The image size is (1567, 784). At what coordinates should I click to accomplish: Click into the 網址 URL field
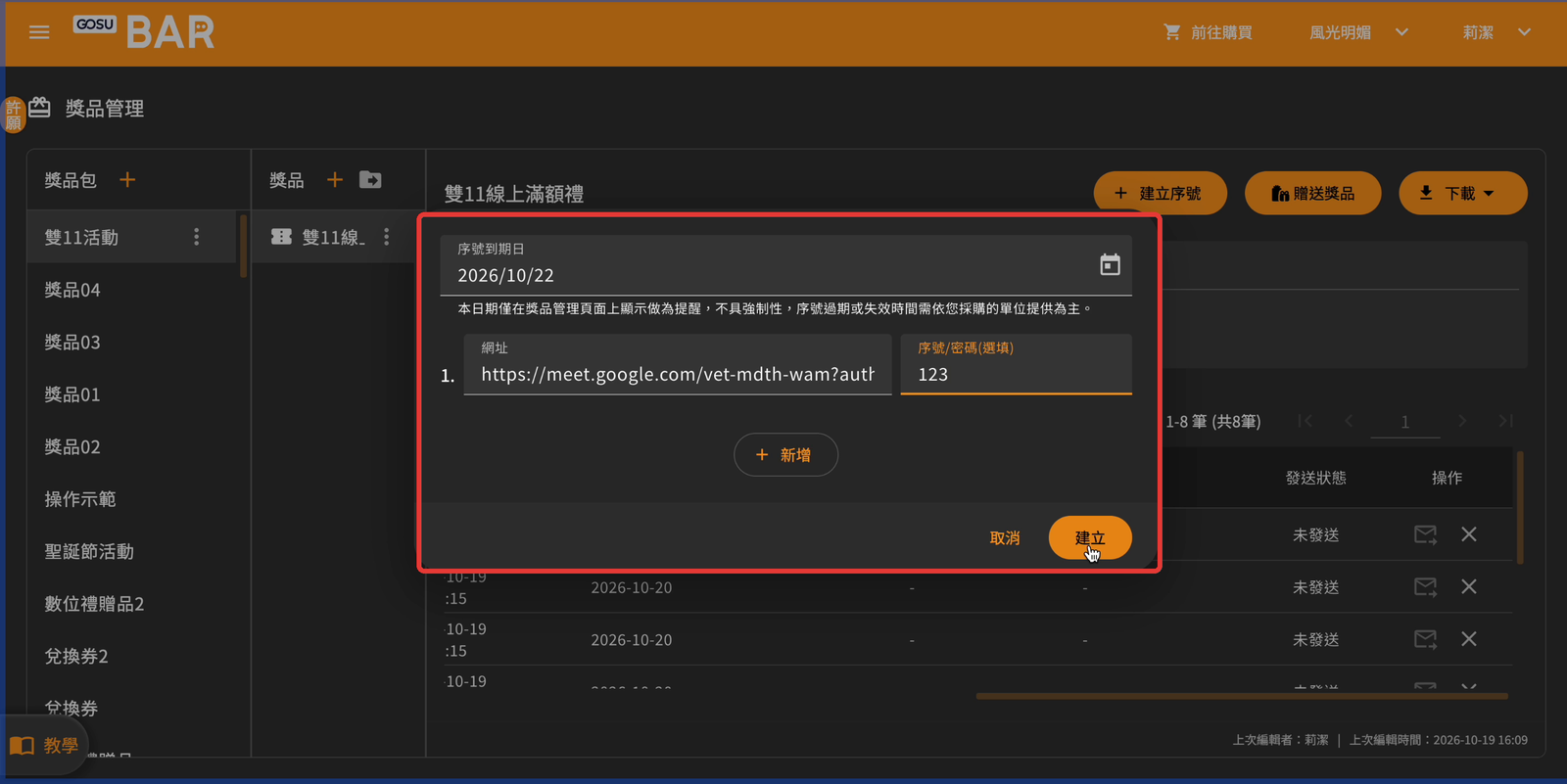click(678, 364)
